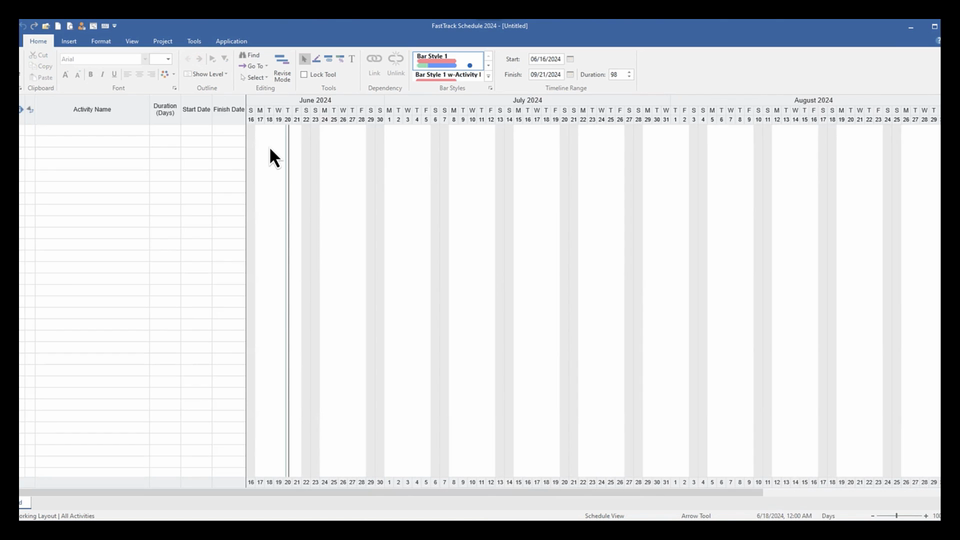Open the Font group dialog launcher

click(174, 88)
